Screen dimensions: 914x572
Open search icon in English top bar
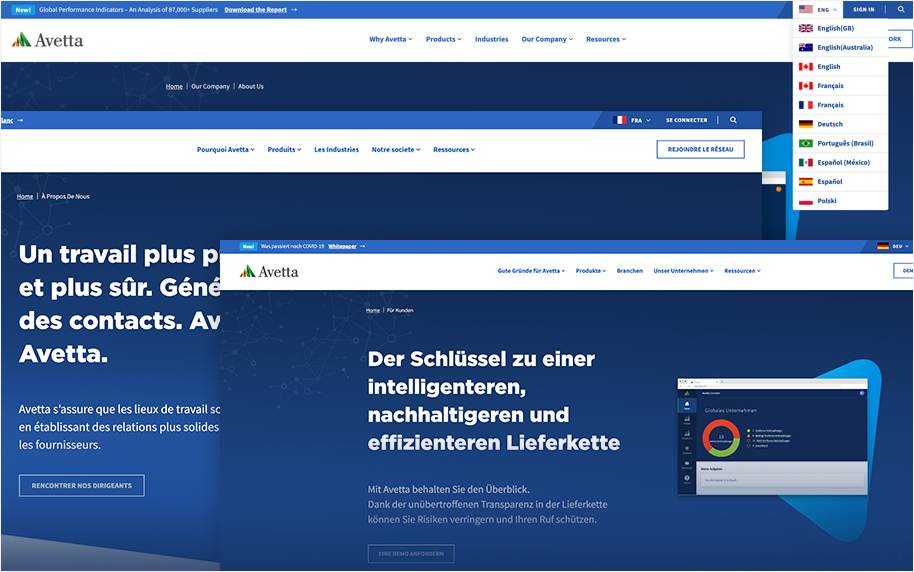click(x=901, y=9)
